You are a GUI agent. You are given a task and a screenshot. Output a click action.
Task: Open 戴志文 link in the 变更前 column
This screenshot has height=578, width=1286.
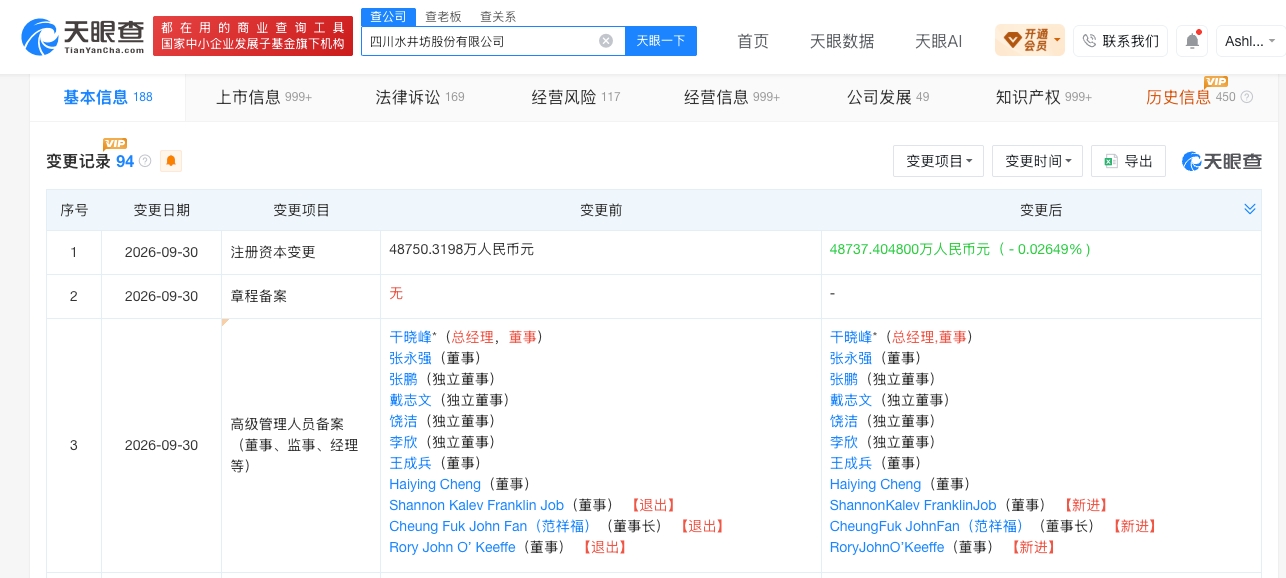click(410, 400)
